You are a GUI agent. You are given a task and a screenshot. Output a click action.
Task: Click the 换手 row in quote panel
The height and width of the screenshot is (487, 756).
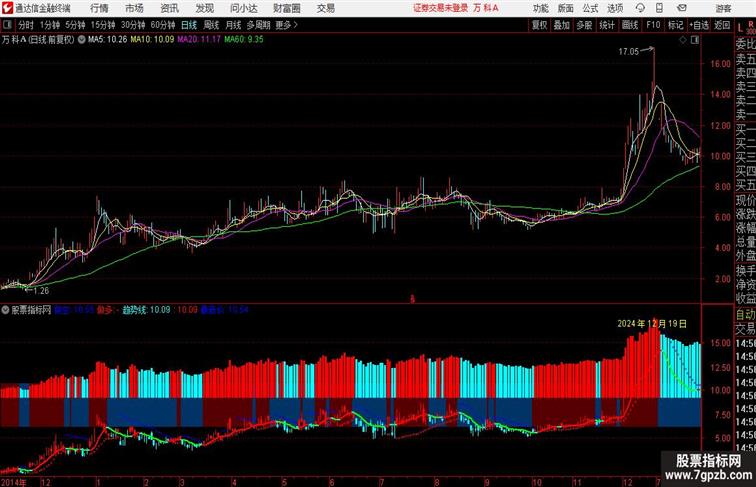(x=745, y=271)
